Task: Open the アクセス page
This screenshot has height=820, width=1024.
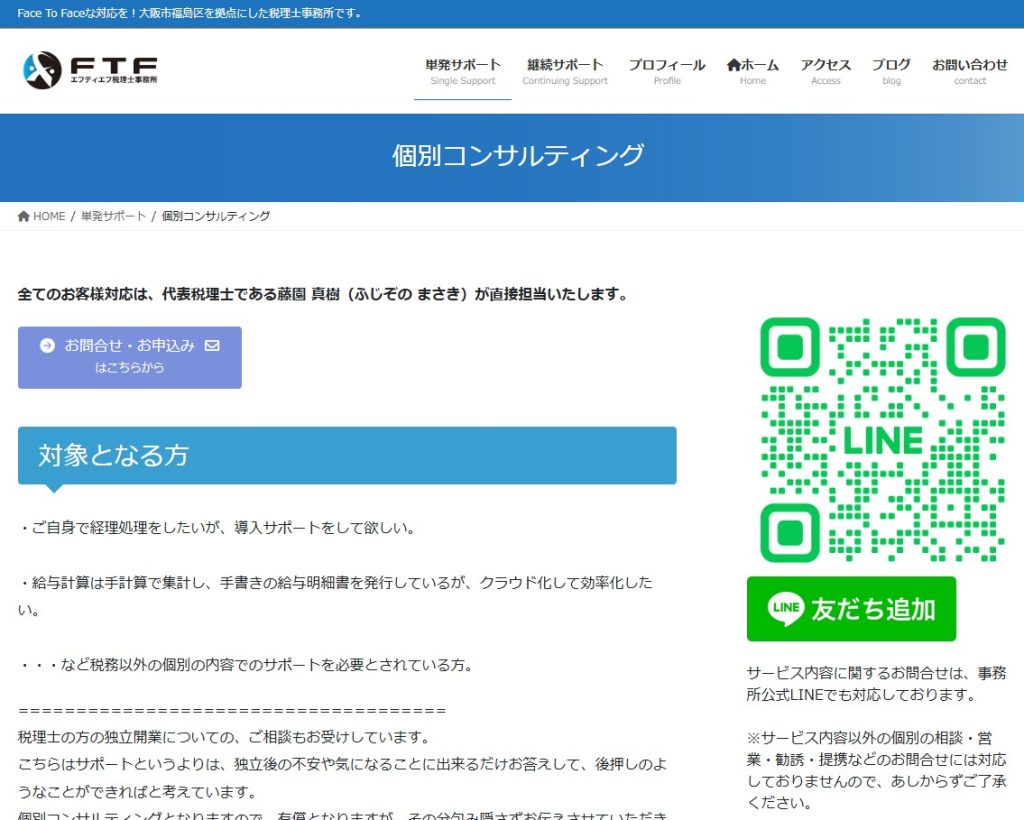Action: (x=825, y=71)
